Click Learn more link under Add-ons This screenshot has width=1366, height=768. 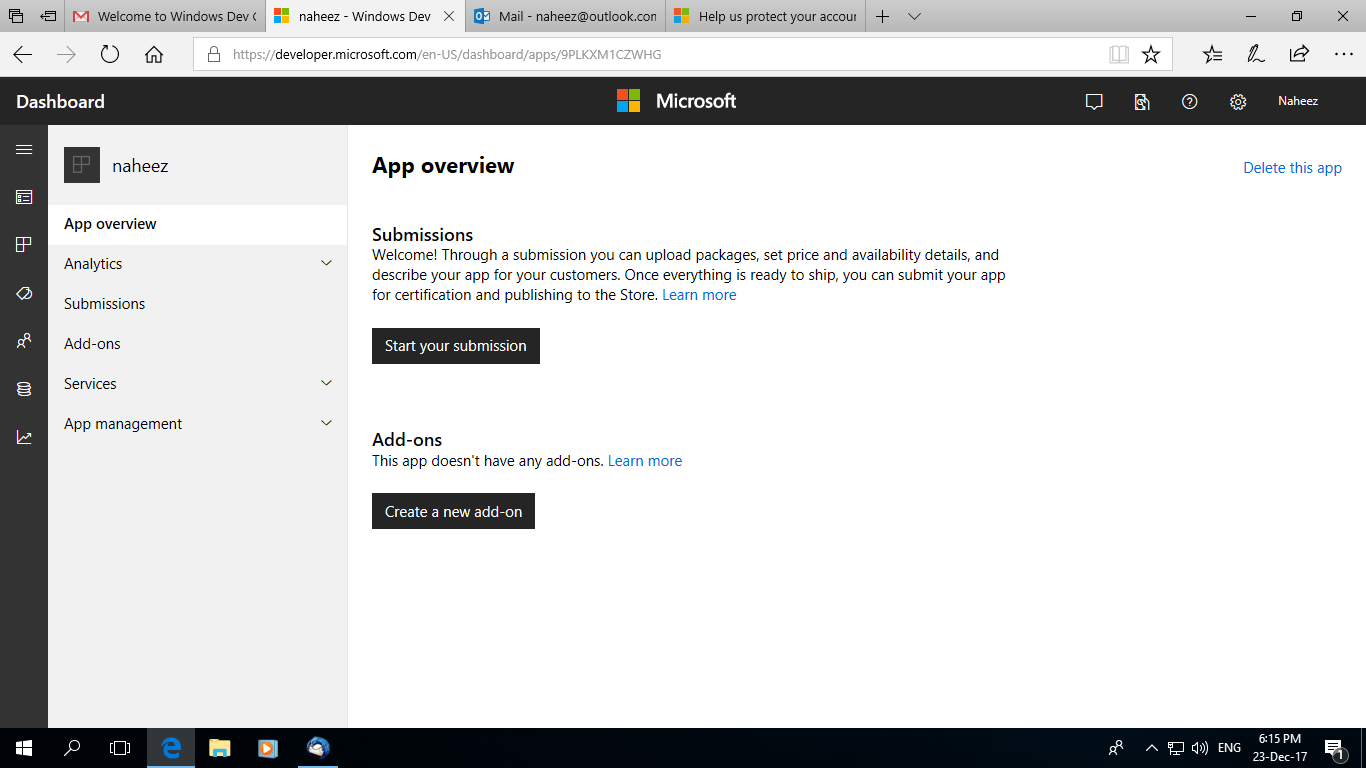click(x=645, y=461)
